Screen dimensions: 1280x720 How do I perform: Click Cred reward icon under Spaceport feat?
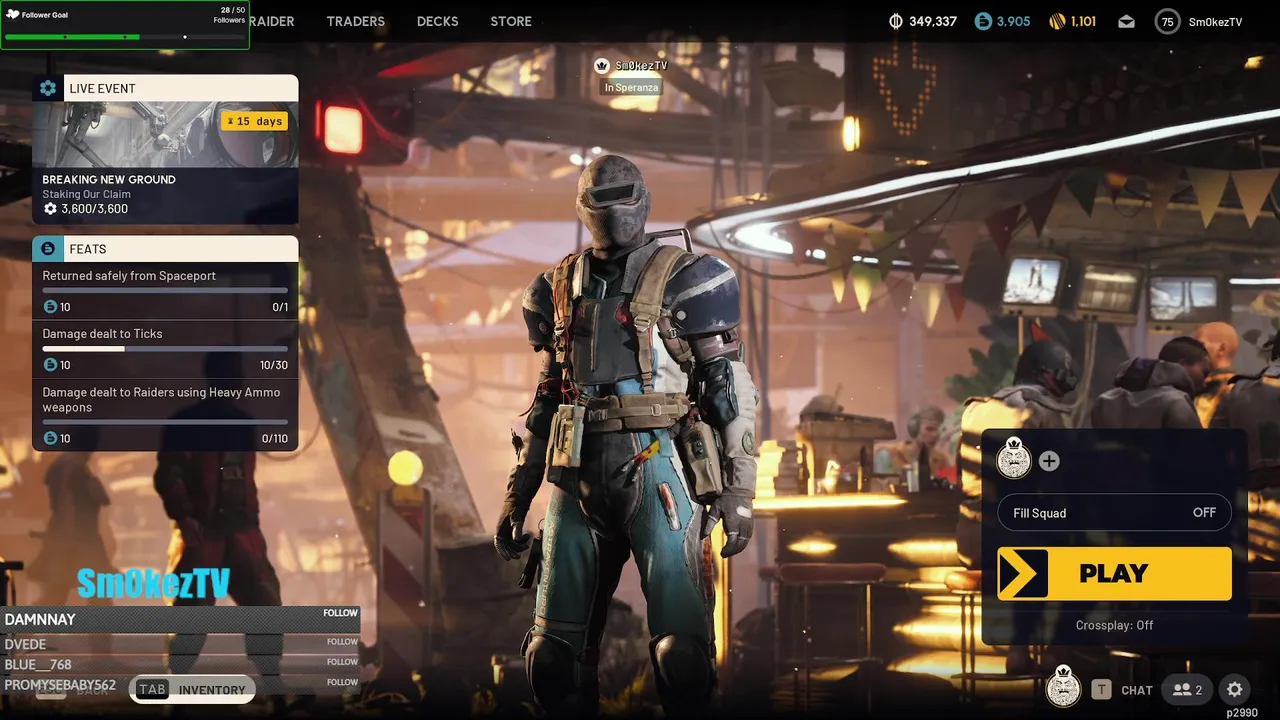pyautogui.click(x=50, y=307)
